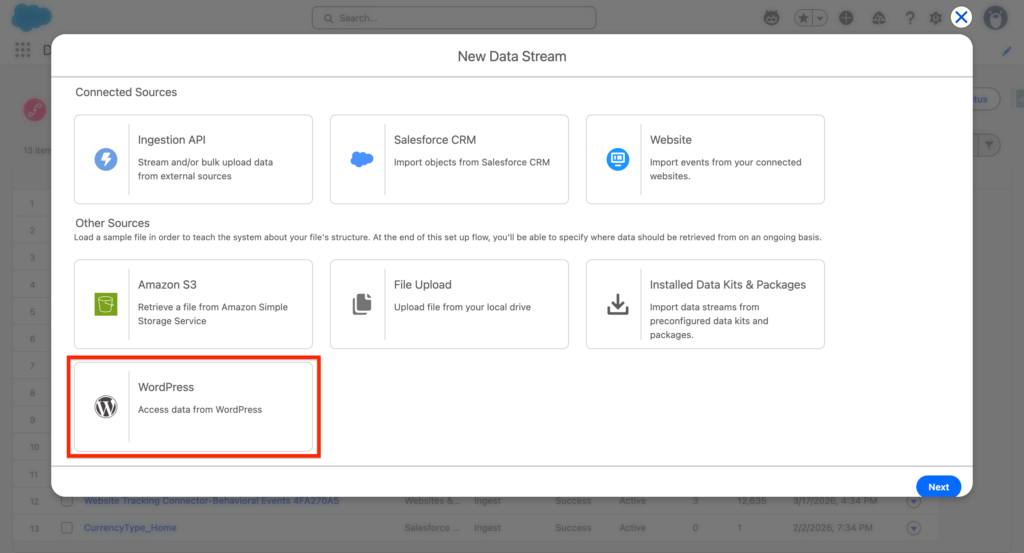1024x553 pixels.
Task: Open the user profile avatar menu
Action: (995, 18)
